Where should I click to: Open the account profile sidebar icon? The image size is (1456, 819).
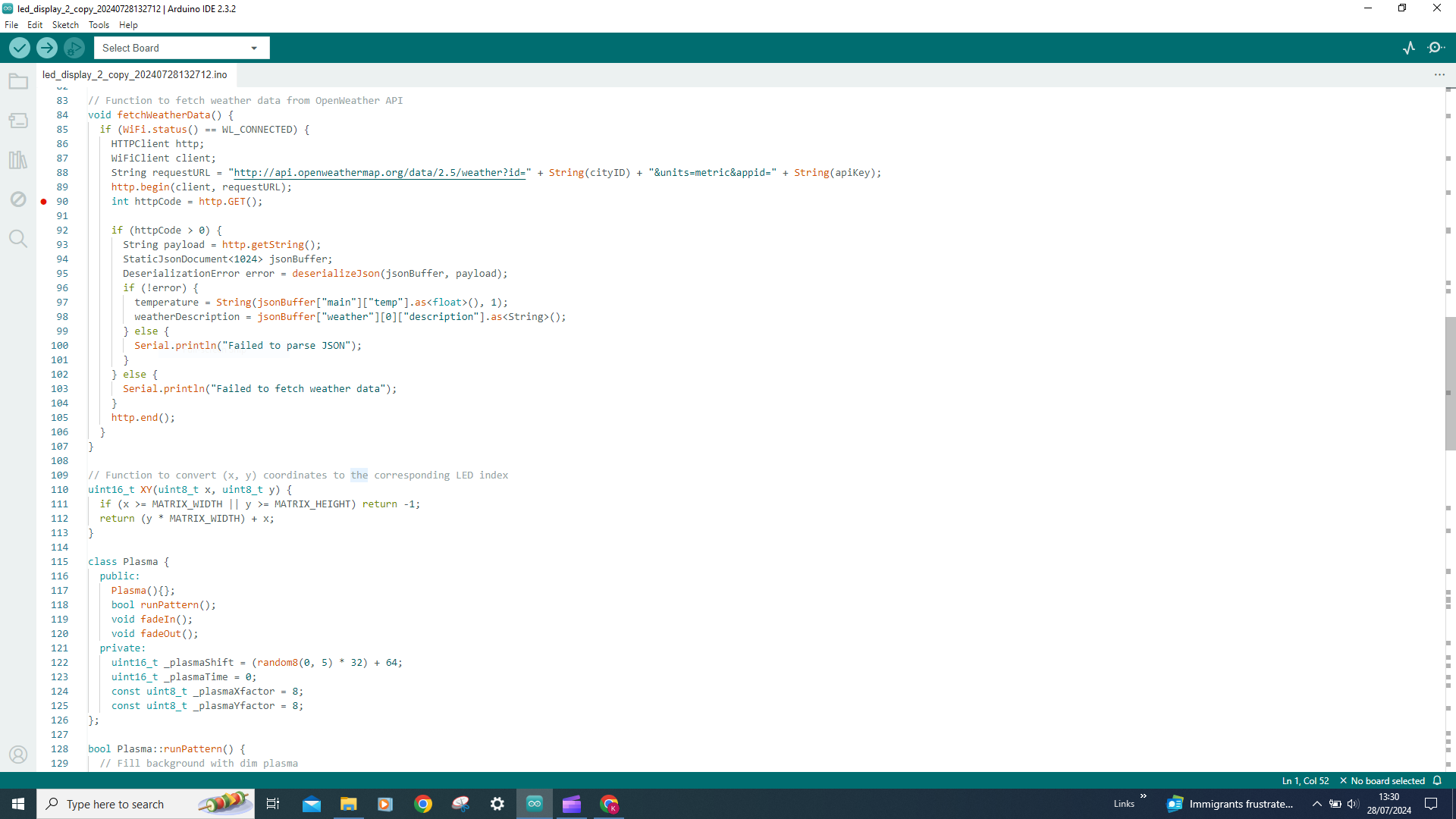pos(18,755)
